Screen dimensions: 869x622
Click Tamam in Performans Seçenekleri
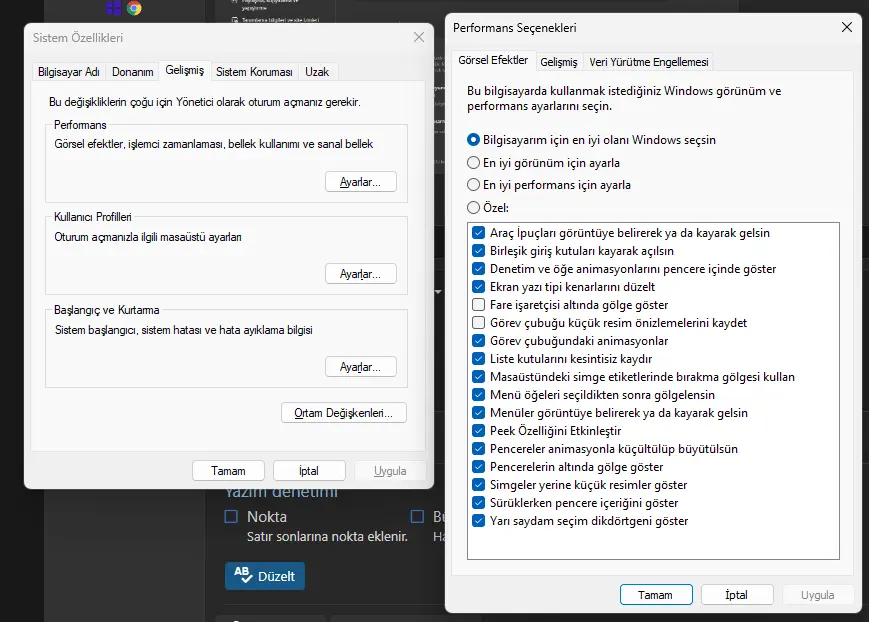pyautogui.click(x=656, y=595)
